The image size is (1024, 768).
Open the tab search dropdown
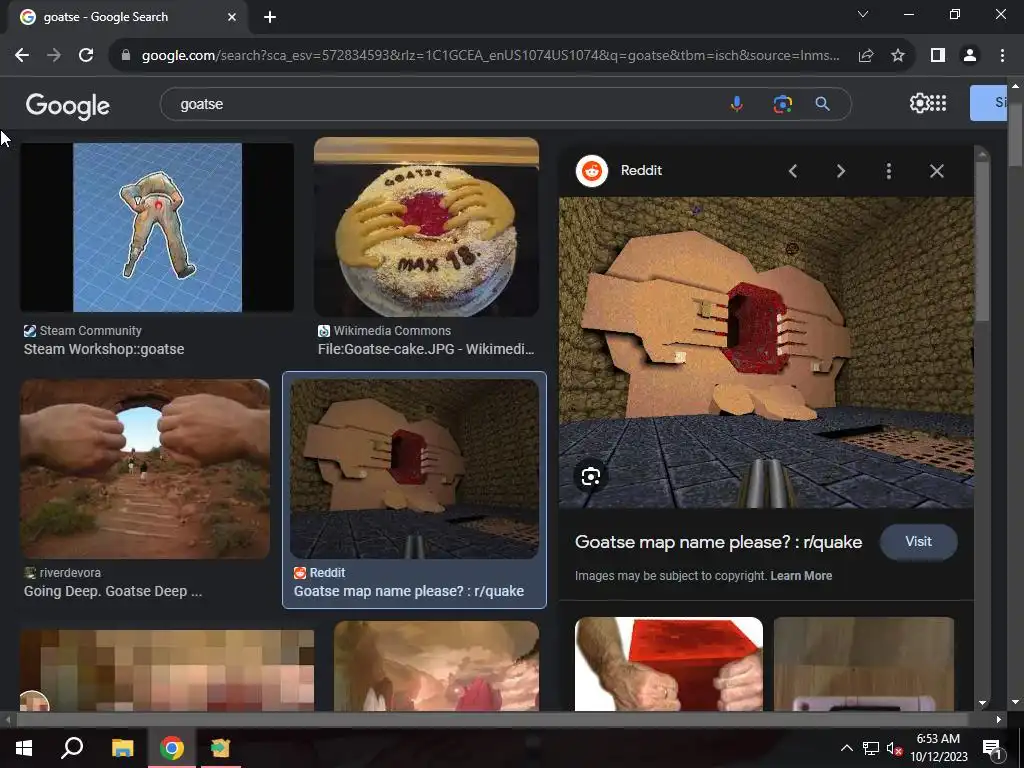point(863,14)
